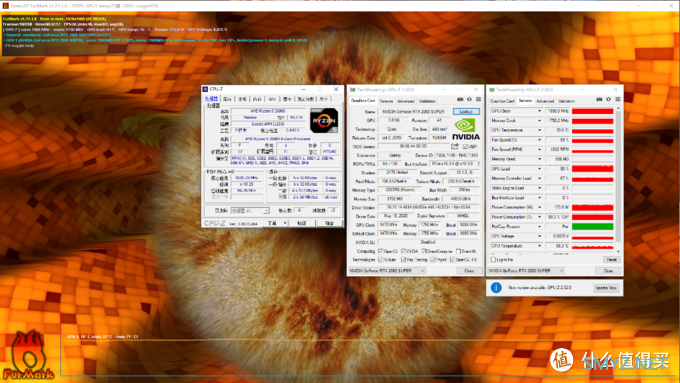Click FurMark title bar app icon
This screenshot has height=383, width=680.
(5, 6)
